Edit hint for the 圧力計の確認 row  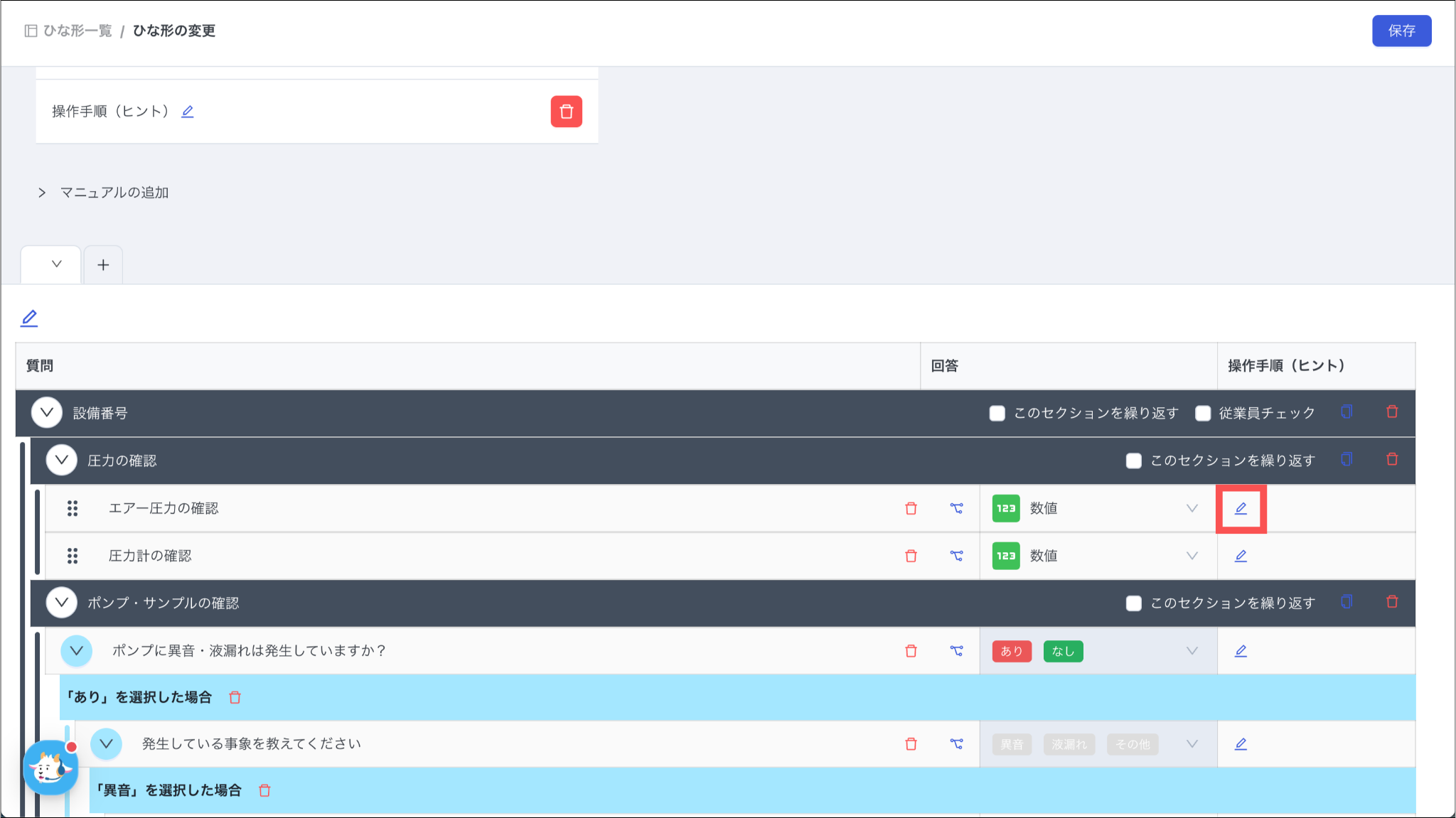pos(1241,556)
